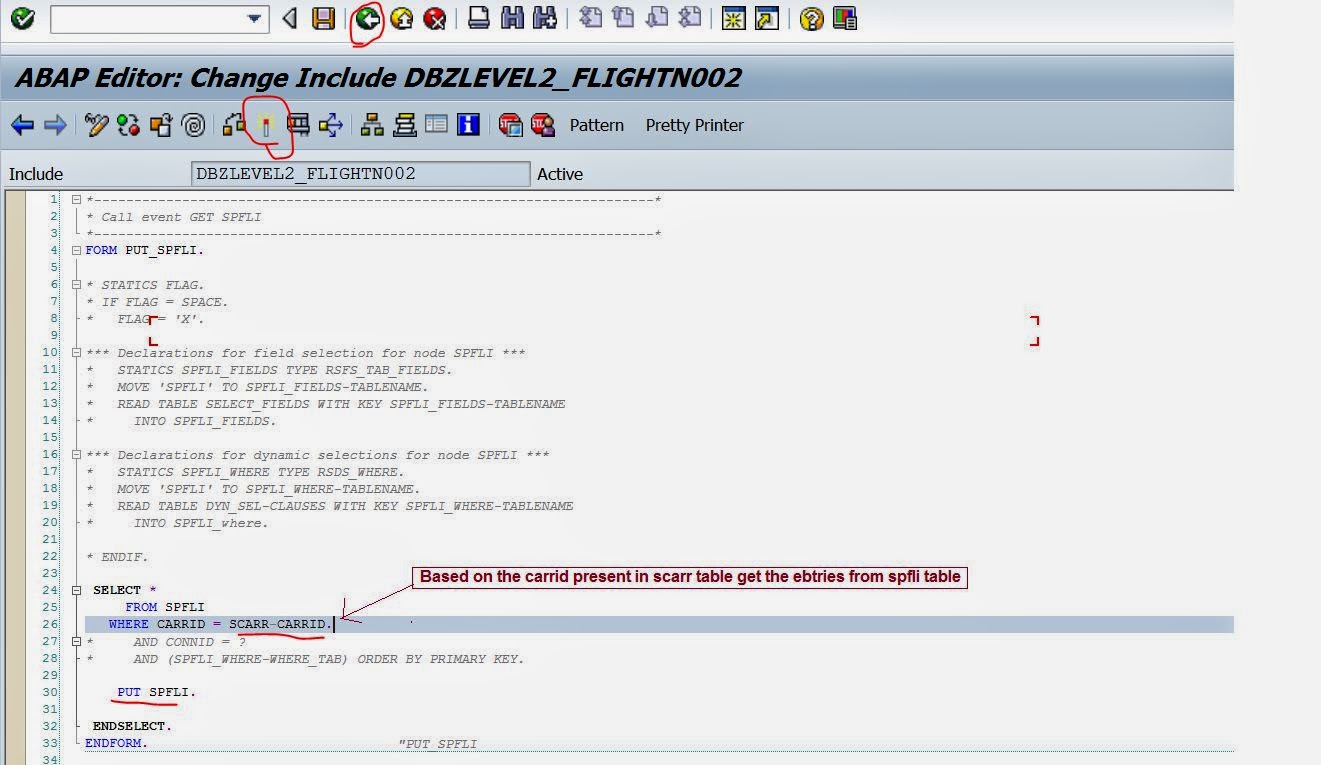1321x765 pixels.
Task: Click the Other Object icon
Action: 161,125
